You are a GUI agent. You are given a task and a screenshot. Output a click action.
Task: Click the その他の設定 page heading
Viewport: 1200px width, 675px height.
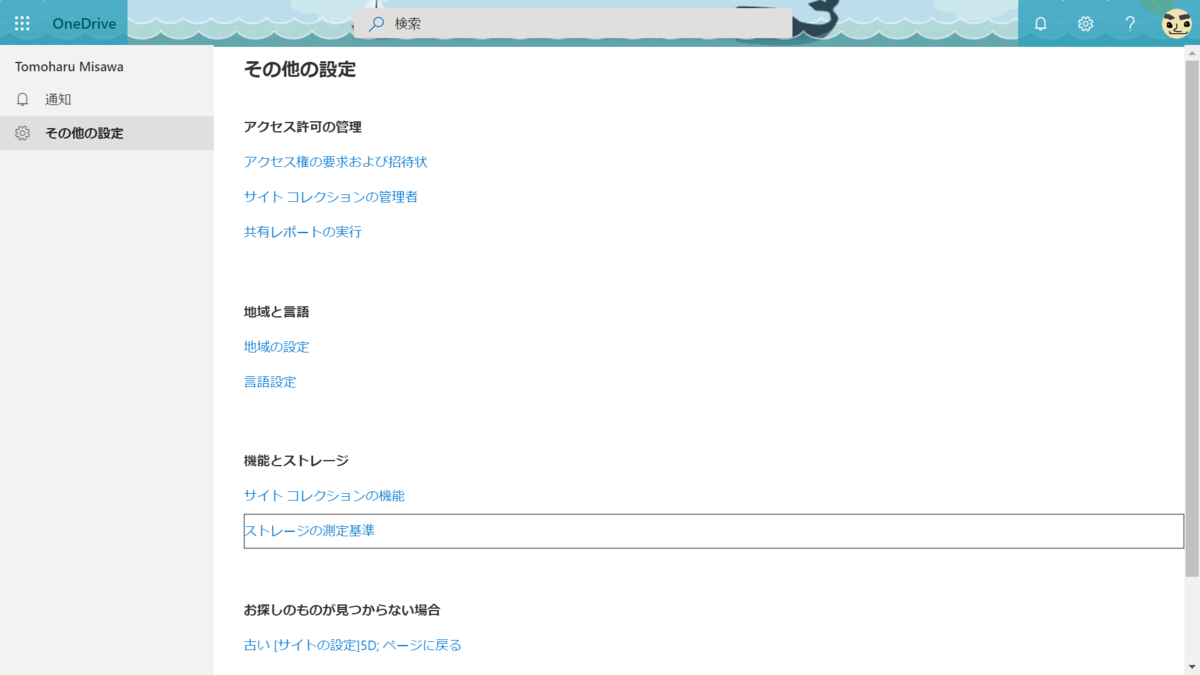click(300, 69)
